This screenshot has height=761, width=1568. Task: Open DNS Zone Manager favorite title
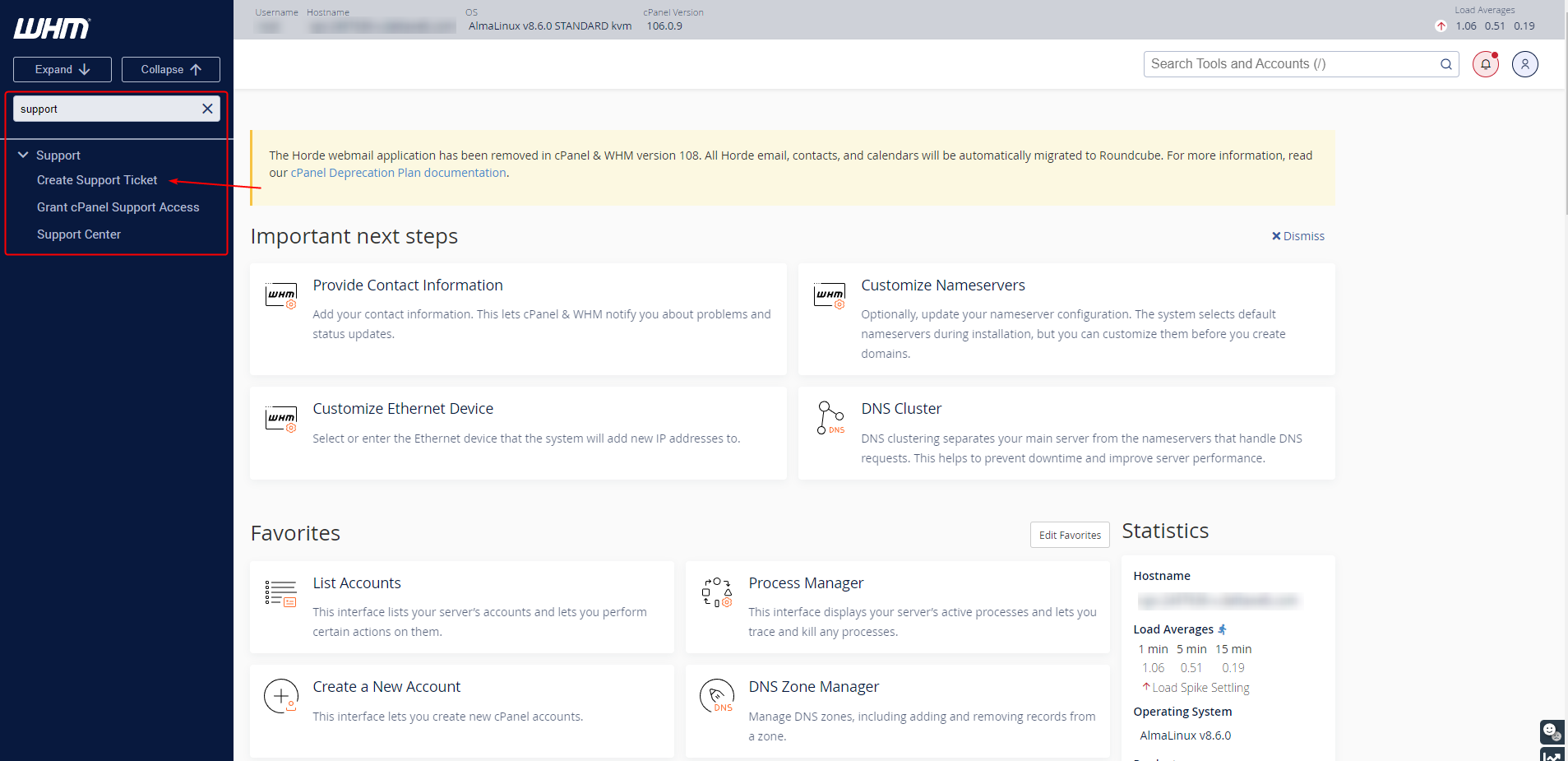pyautogui.click(x=814, y=687)
